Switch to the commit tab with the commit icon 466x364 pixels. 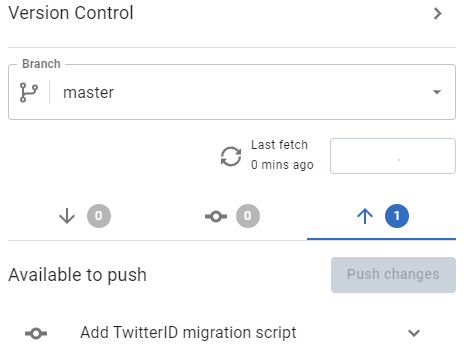click(232, 216)
